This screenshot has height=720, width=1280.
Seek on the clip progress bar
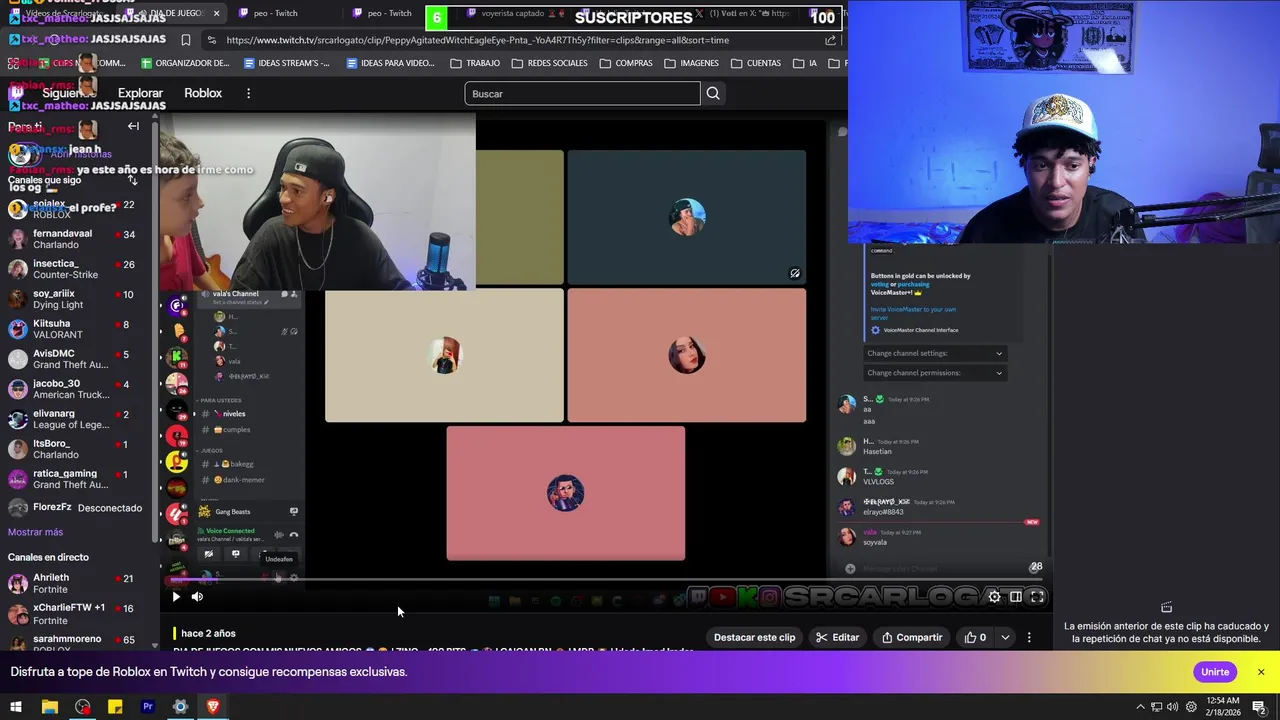607,579
